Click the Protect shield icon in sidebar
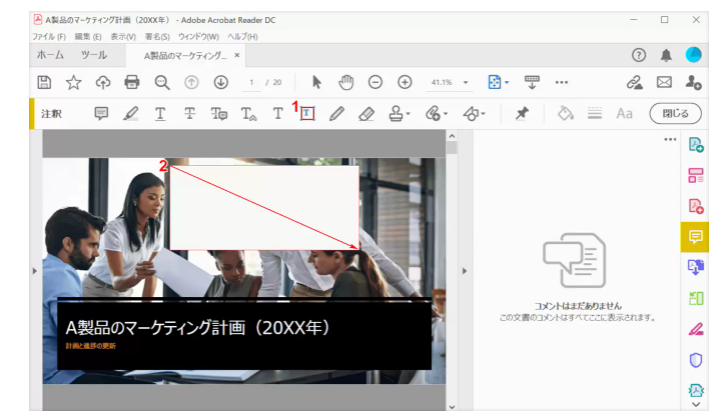The height and width of the screenshot is (418, 726). [x=696, y=360]
